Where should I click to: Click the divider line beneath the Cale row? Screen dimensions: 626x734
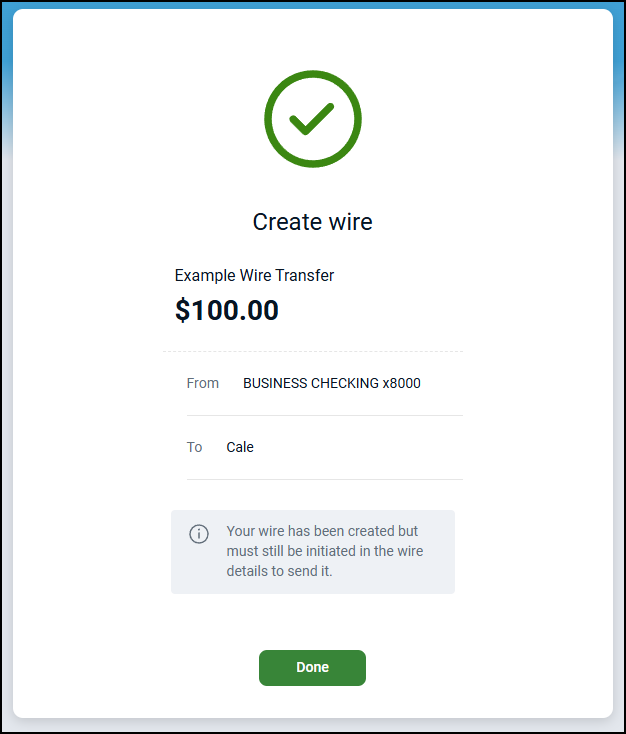[324, 479]
